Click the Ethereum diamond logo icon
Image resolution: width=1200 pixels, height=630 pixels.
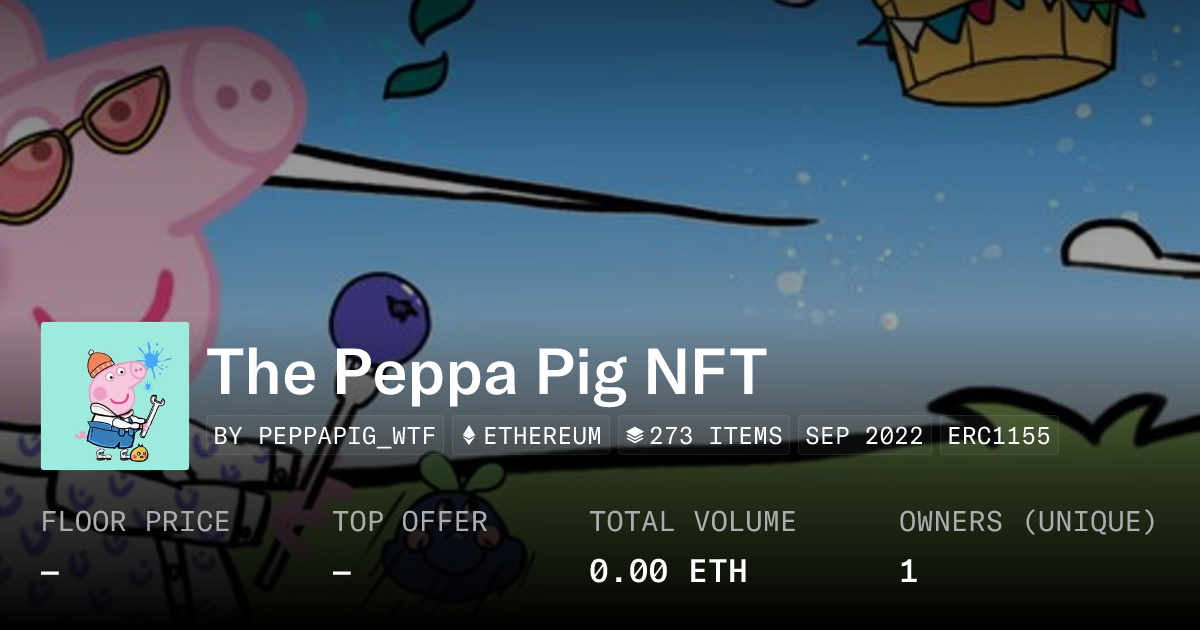(468, 436)
